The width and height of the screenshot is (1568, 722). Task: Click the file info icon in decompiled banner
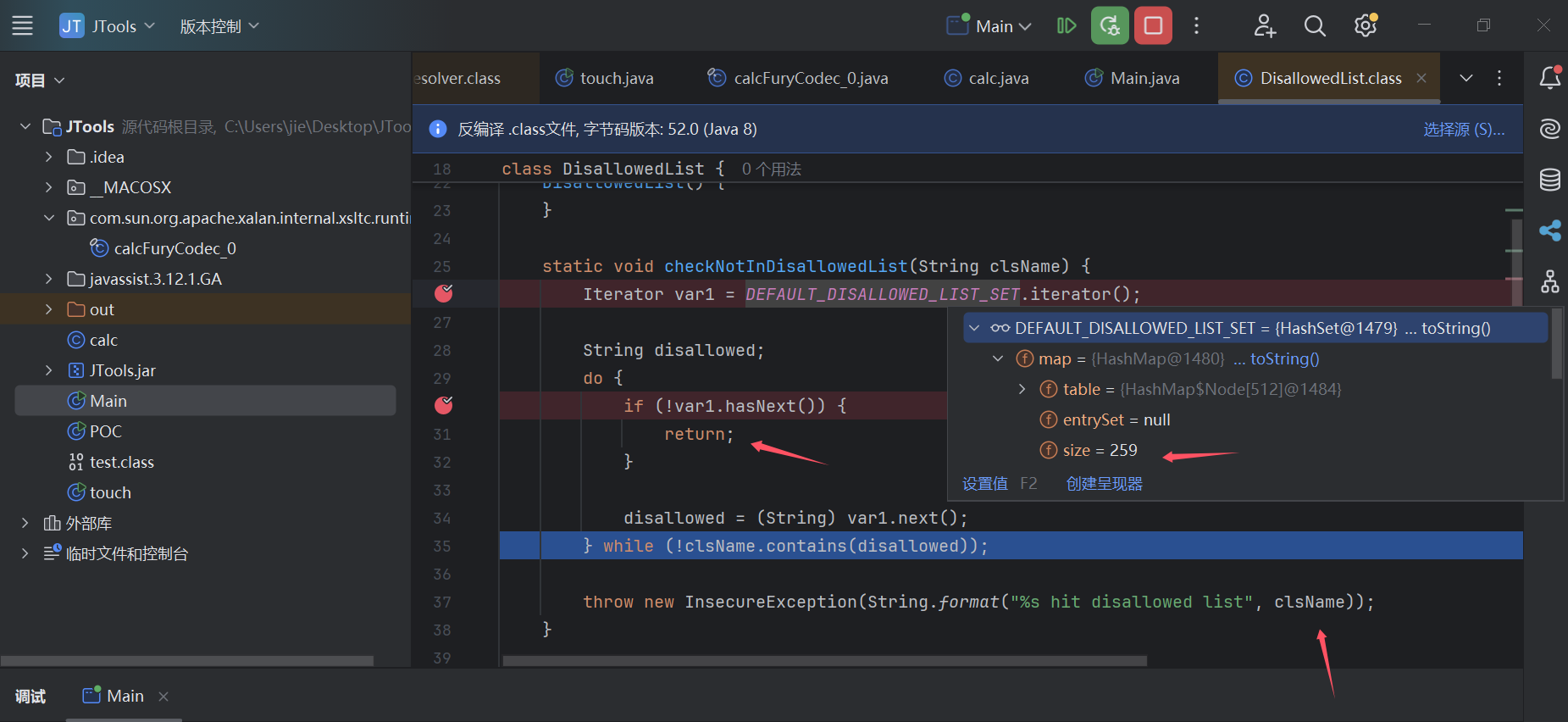point(438,129)
